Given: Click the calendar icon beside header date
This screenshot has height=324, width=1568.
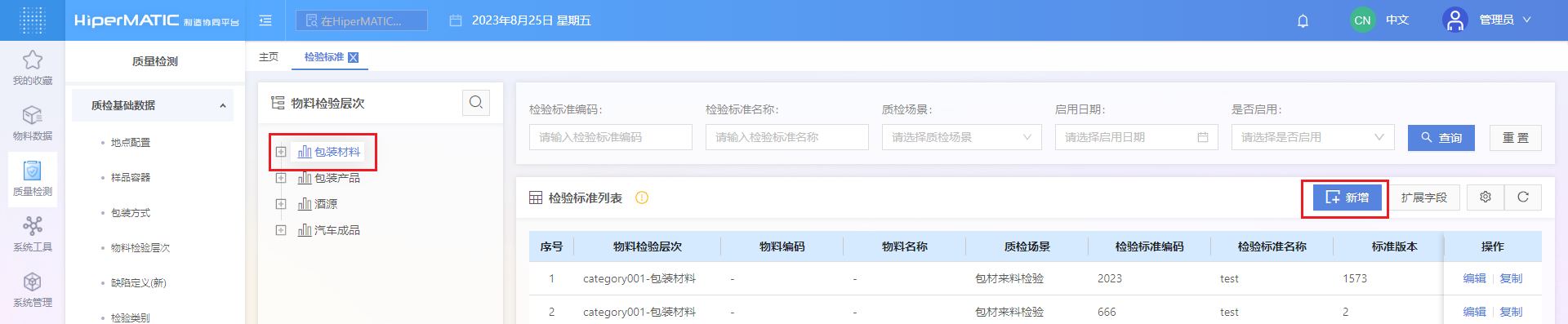Looking at the screenshot, I should pyautogui.click(x=456, y=20).
